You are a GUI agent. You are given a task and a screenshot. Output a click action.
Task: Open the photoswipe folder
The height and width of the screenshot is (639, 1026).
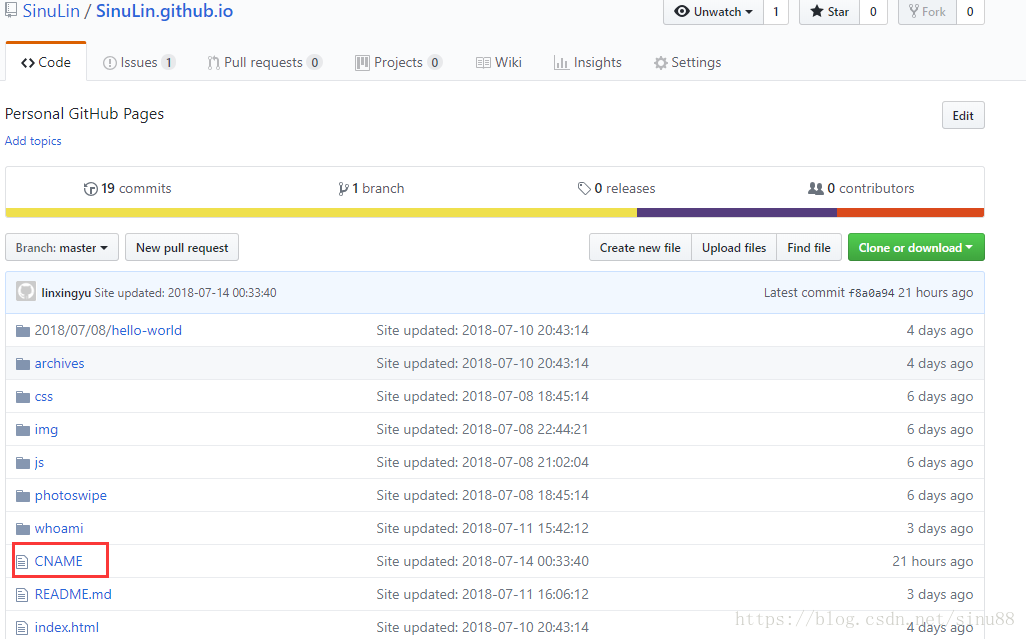pos(71,496)
